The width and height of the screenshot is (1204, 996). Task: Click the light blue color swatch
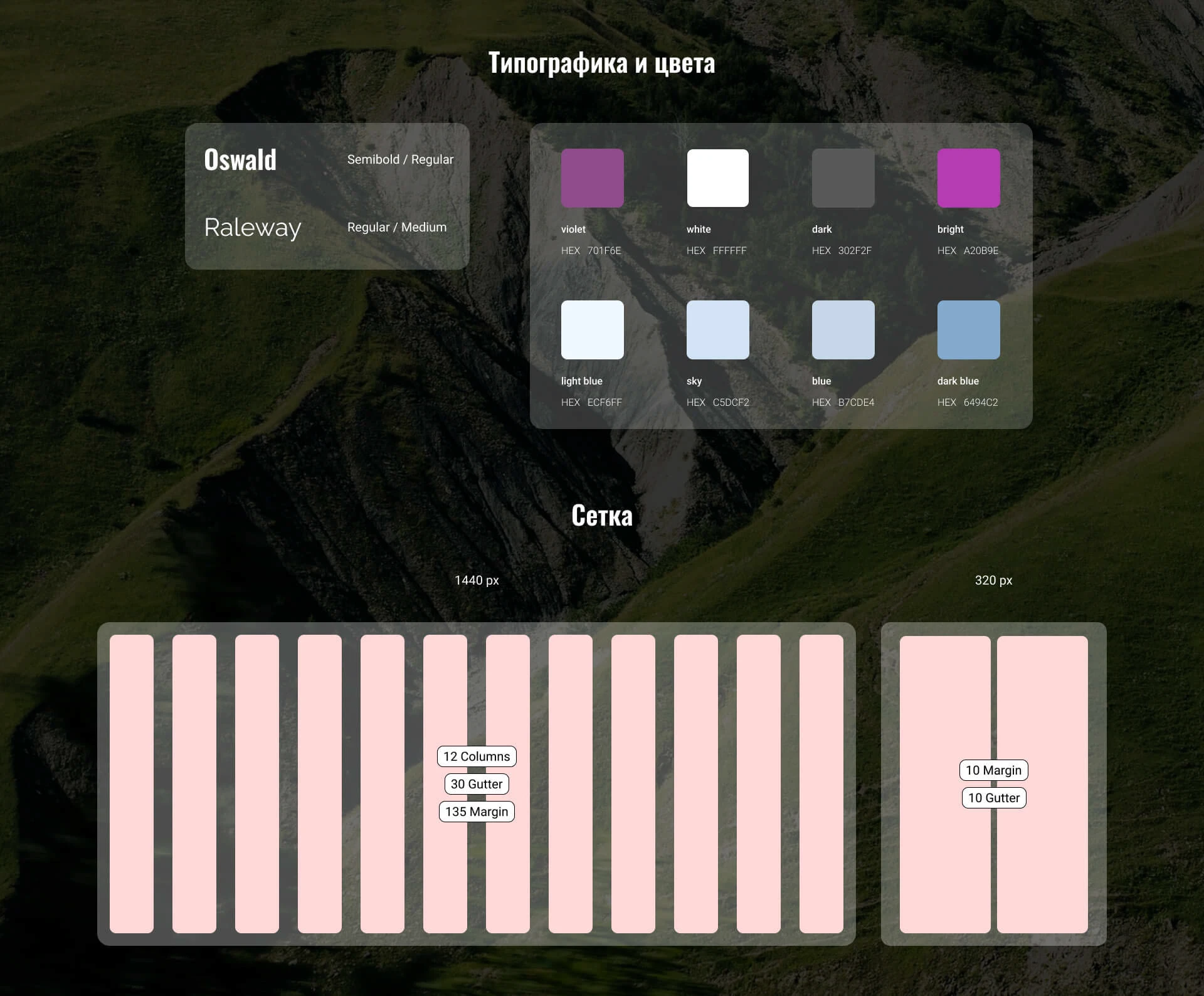point(592,330)
